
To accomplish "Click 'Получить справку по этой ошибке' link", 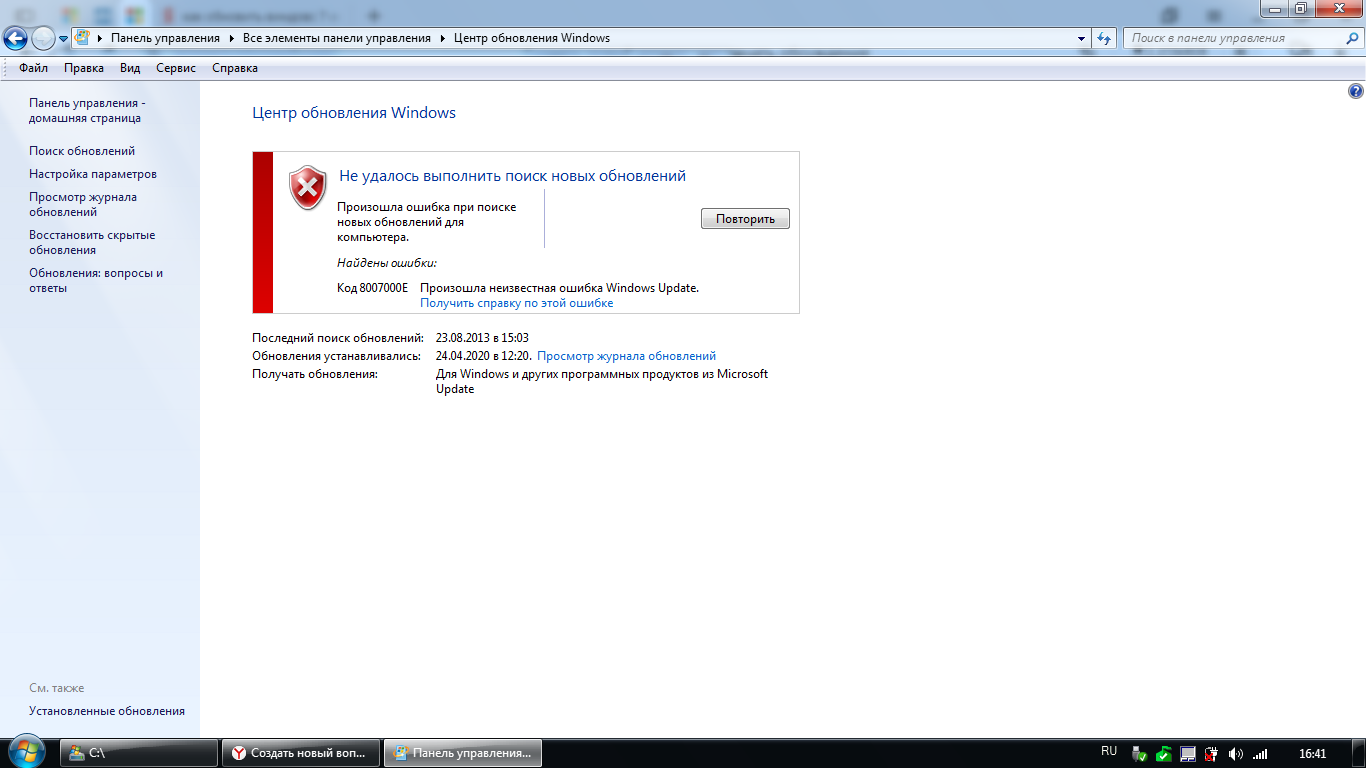I will pos(516,303).
